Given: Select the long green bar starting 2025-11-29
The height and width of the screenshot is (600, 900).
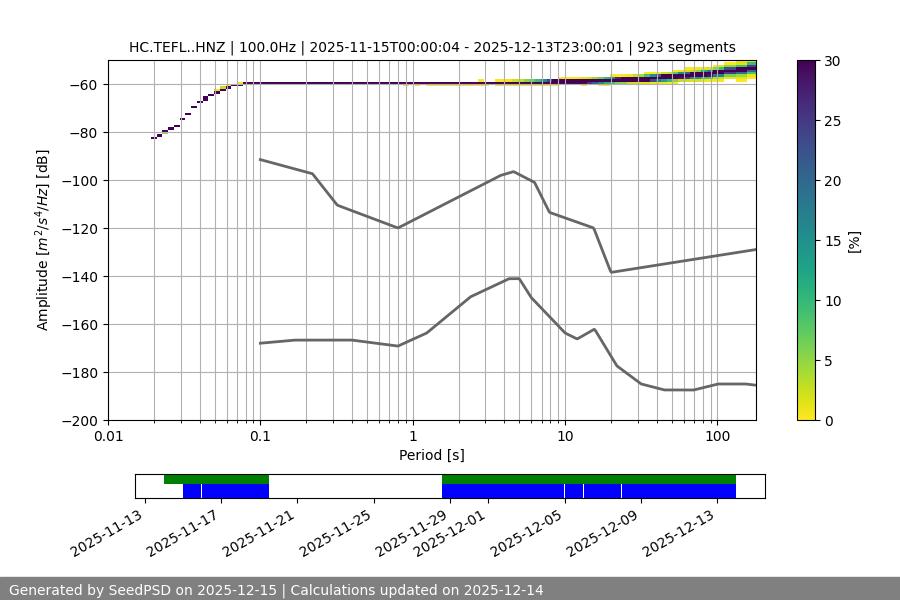Looking at the screenshot, I should (x=588, y=479).
